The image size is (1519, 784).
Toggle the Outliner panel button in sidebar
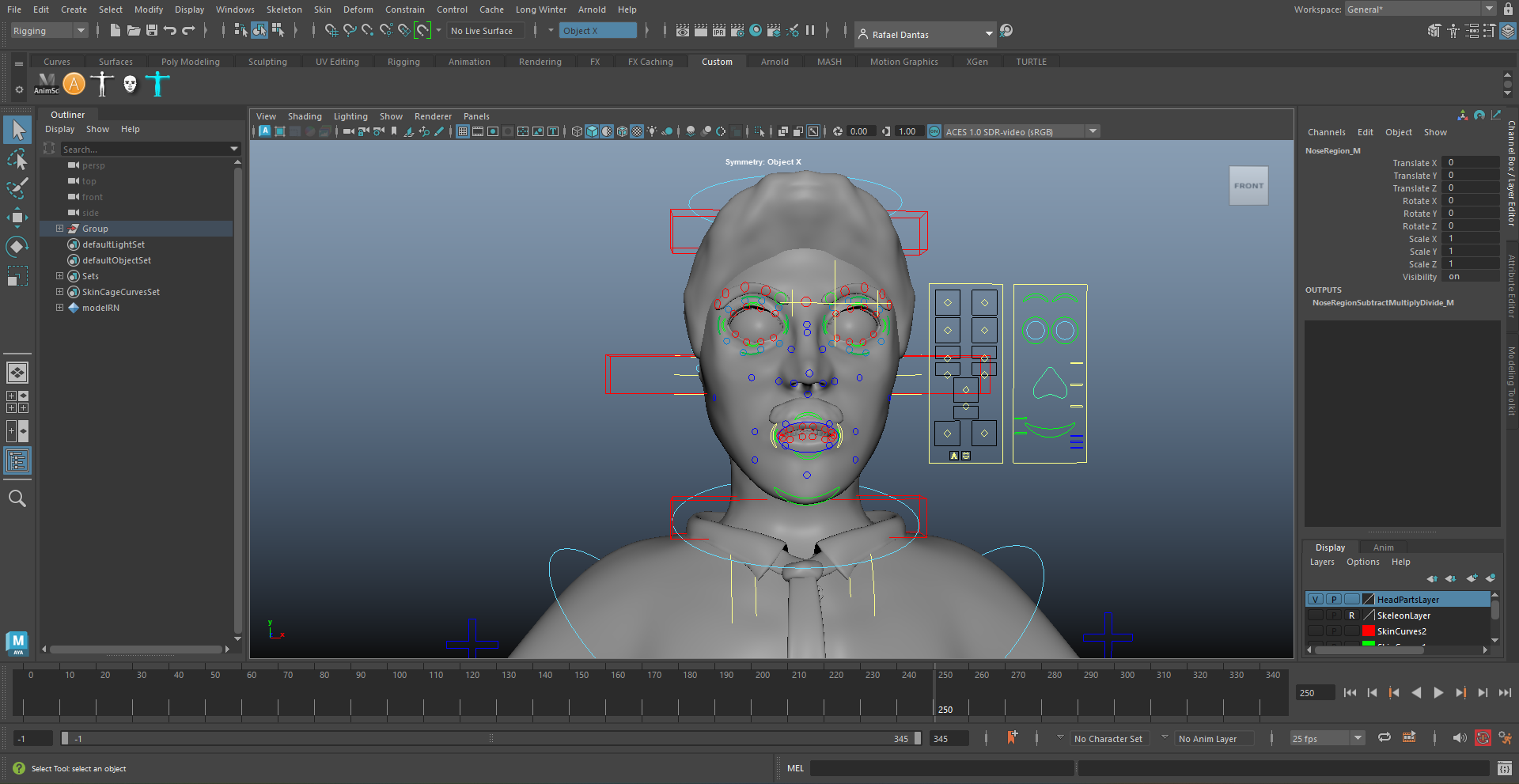(17, 460)
